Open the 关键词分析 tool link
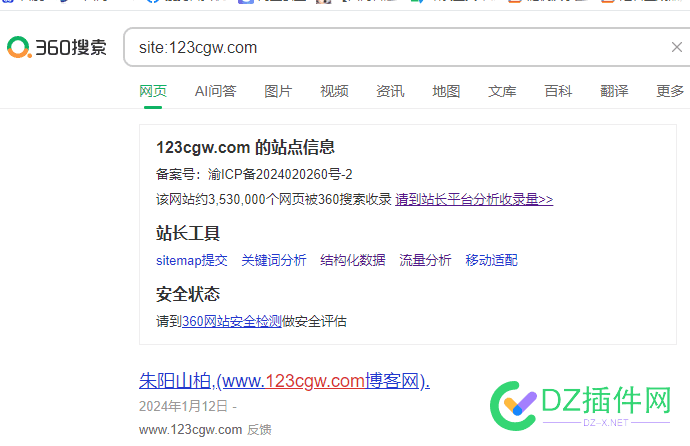 click(274, 260)
